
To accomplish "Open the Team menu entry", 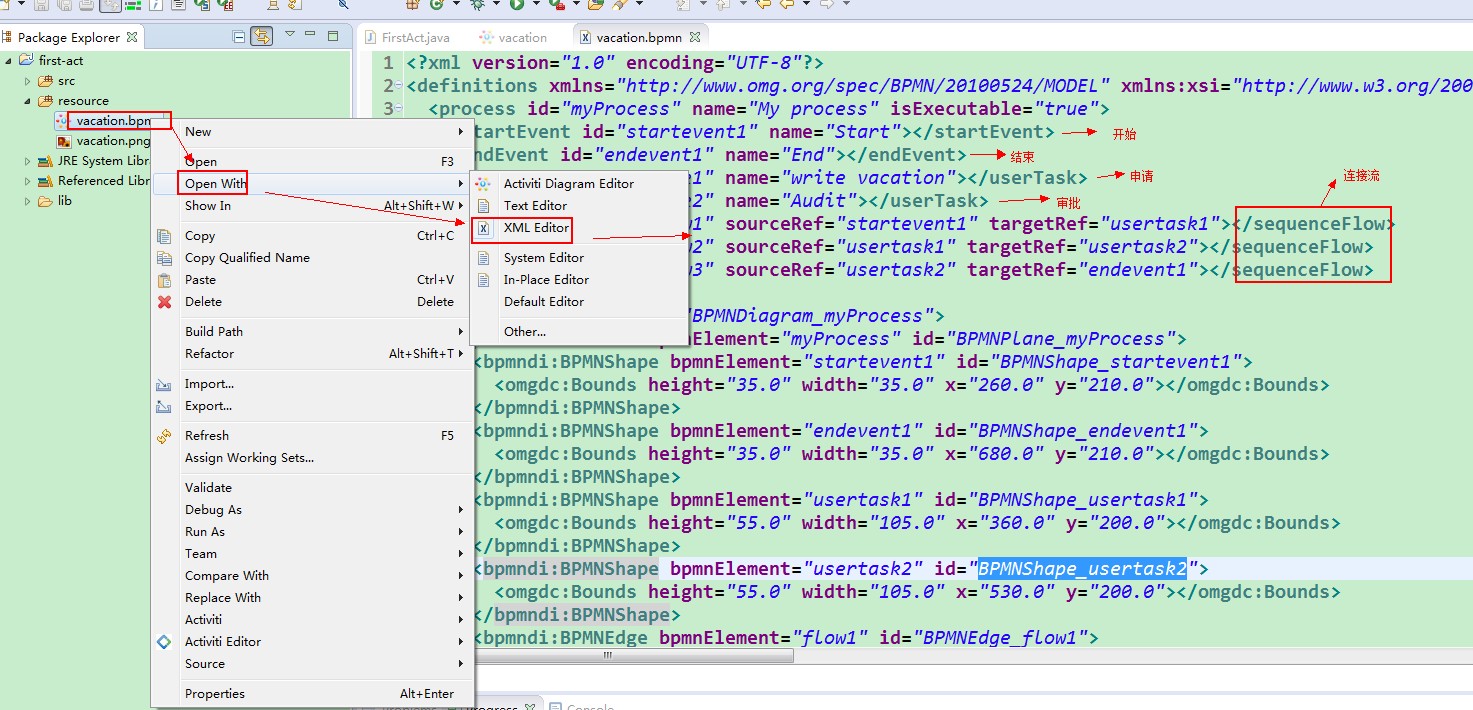I will pos(312,554).
